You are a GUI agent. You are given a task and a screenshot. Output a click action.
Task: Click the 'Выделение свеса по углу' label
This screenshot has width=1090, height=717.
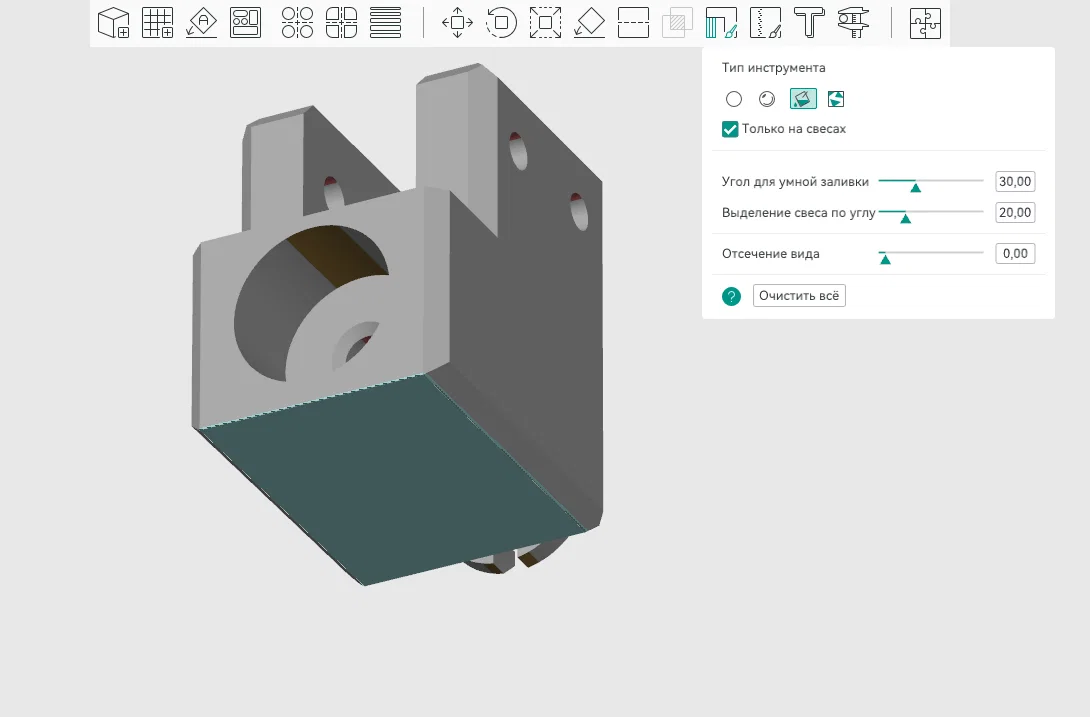click(x=798, y=213)
